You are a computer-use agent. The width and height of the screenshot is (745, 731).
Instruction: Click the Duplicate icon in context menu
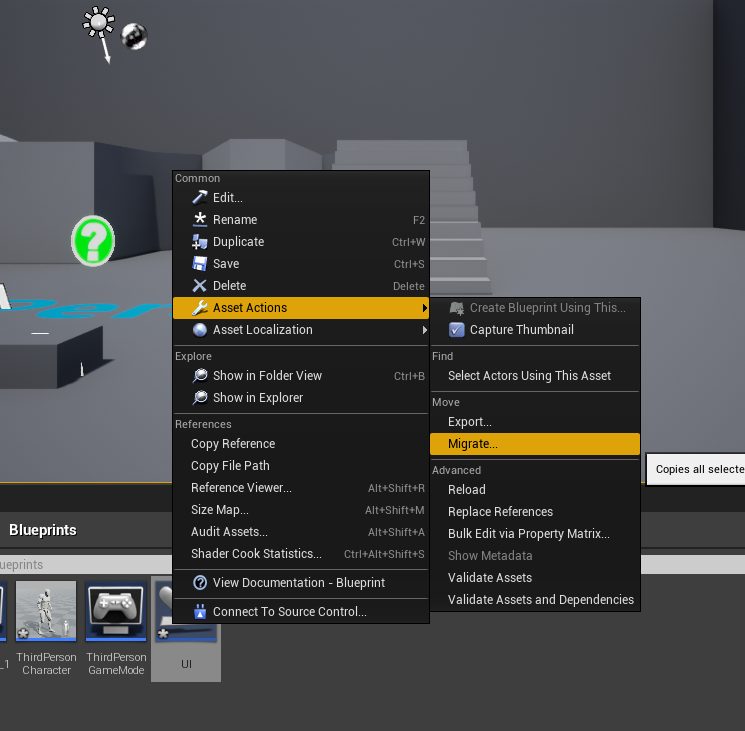coord(200,242)
